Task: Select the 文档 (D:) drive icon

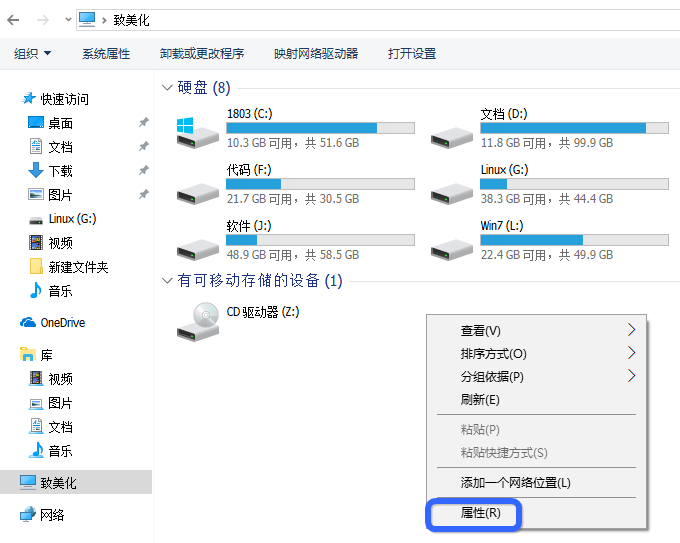Action: point(451,137)
